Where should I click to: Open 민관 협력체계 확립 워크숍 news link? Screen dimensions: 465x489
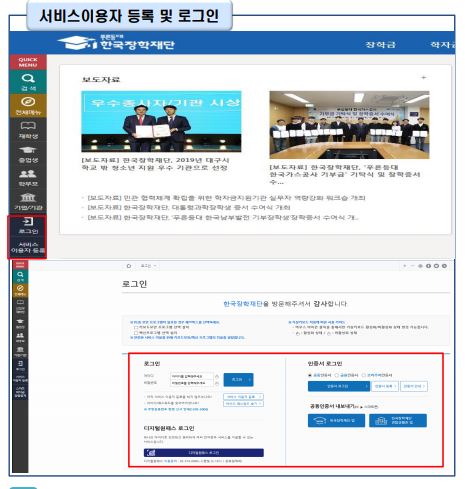coord(226,198)
